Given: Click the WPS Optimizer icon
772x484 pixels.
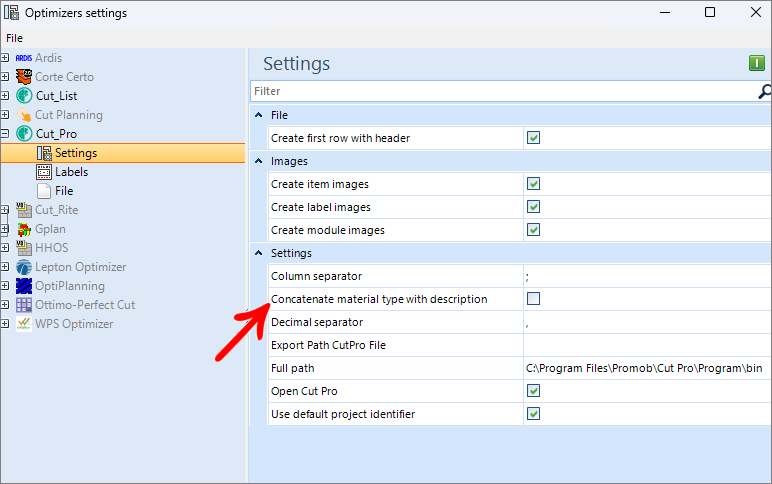Looking at the screenshot, I should (x=24, y=323).
